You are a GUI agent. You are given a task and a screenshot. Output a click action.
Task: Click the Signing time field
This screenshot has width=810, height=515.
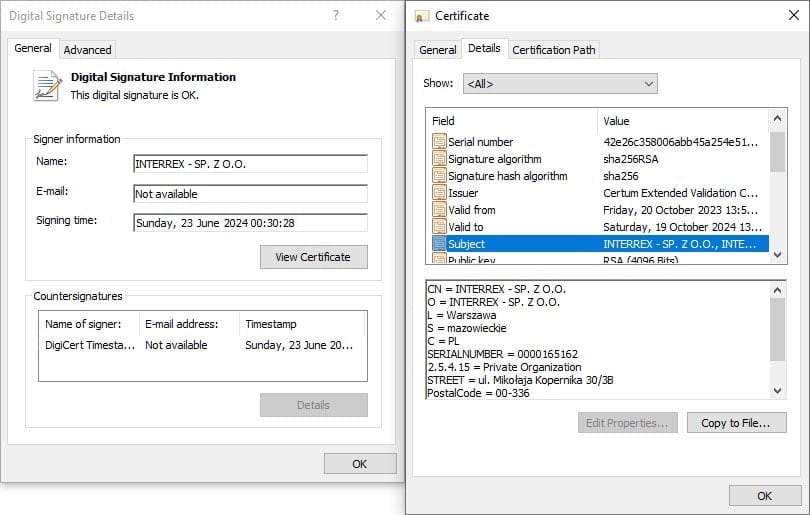pos(251,223)
